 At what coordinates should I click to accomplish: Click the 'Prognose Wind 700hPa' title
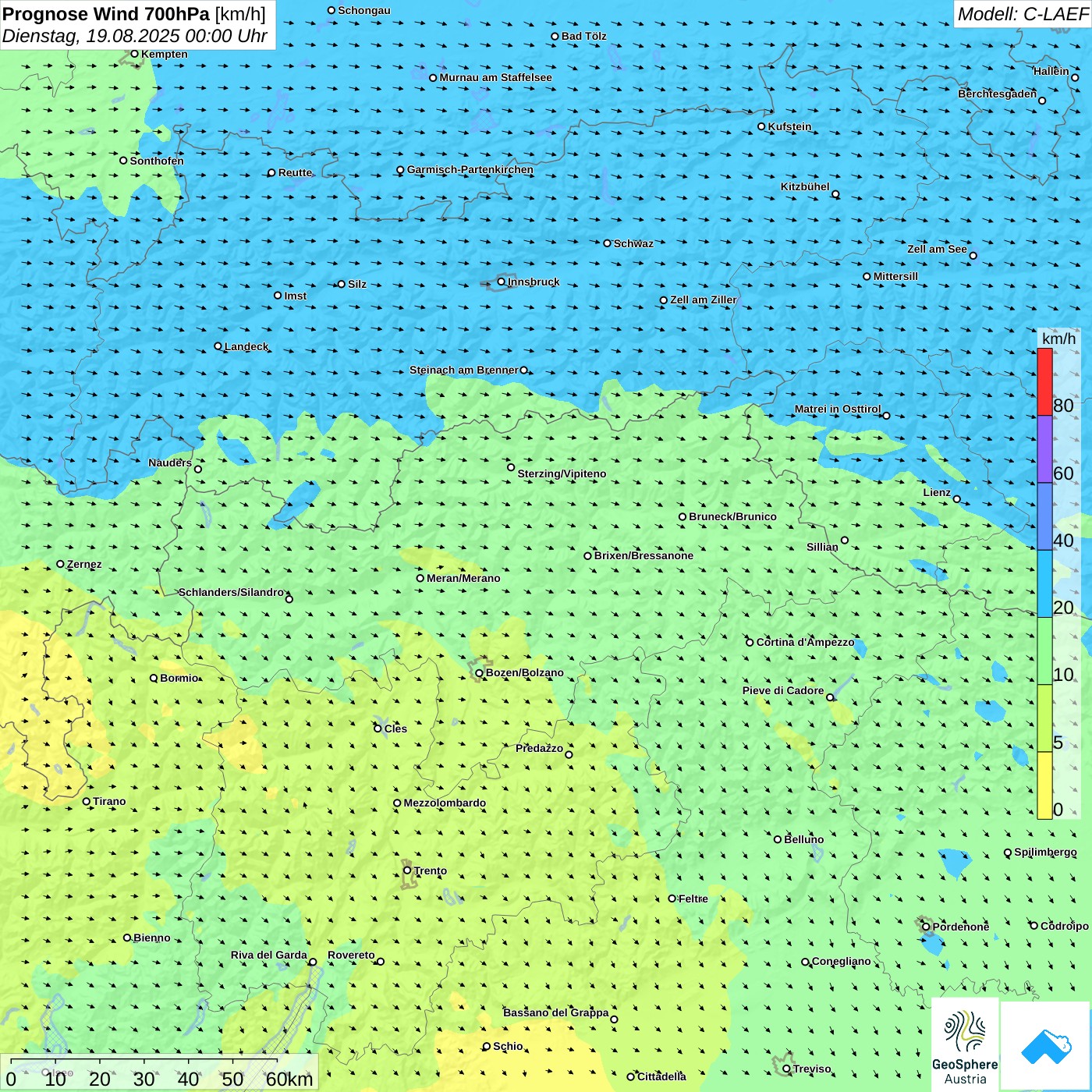click(106, 14)
